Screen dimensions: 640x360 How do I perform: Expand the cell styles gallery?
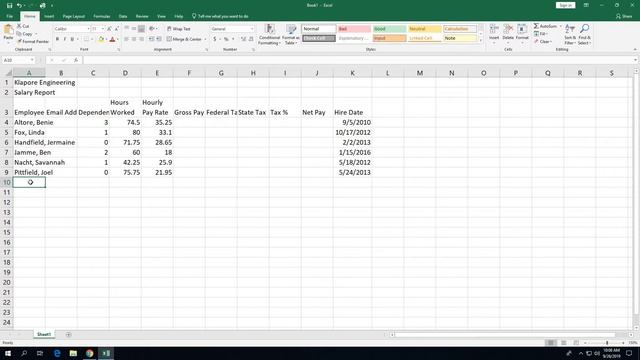pyautogui.click(x=480, y=40)
